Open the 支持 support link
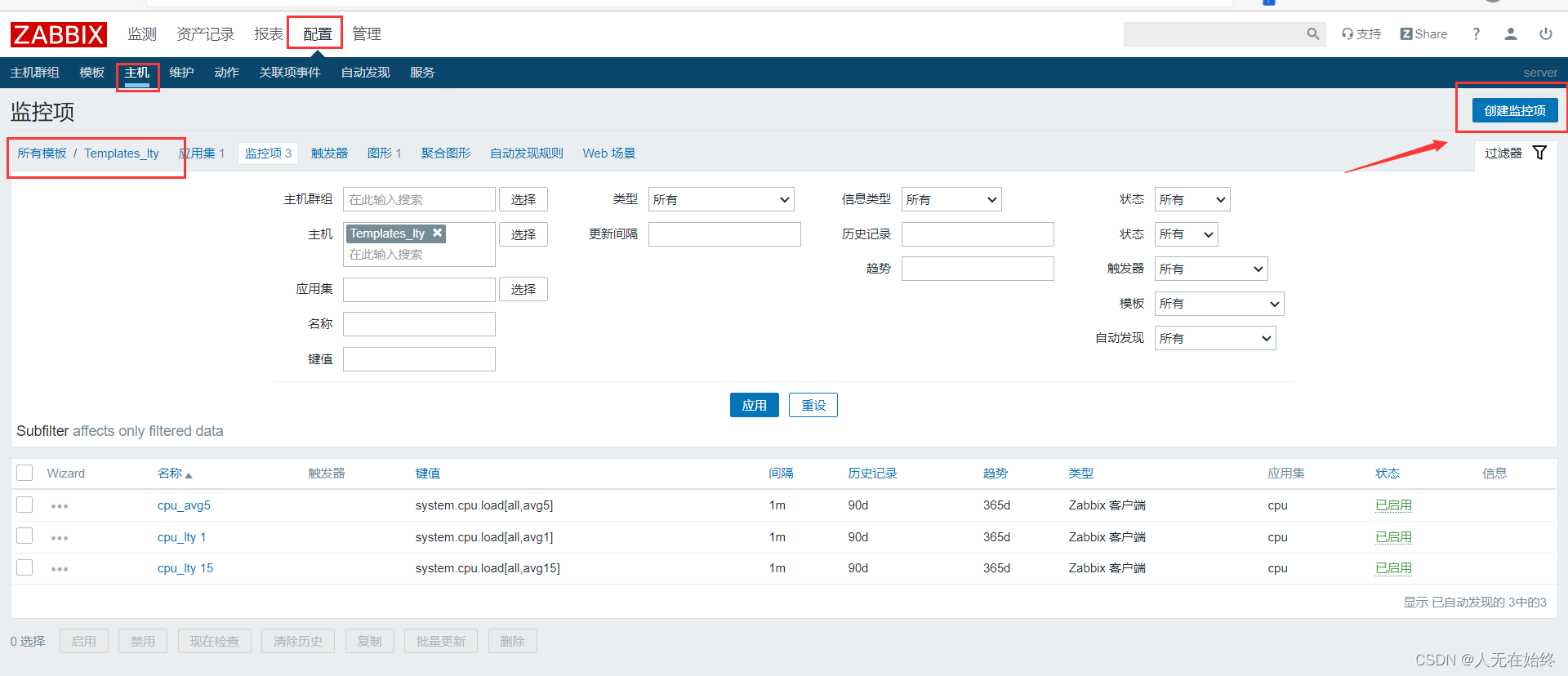This screenshot has height=676, width=1568. click(1361, 33)
